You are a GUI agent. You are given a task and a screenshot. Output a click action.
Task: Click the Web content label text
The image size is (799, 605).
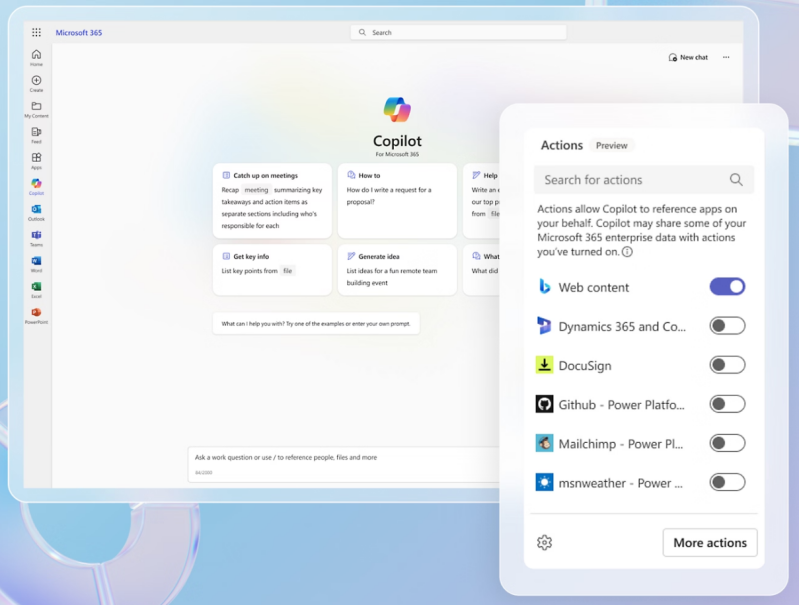point(594,287)
